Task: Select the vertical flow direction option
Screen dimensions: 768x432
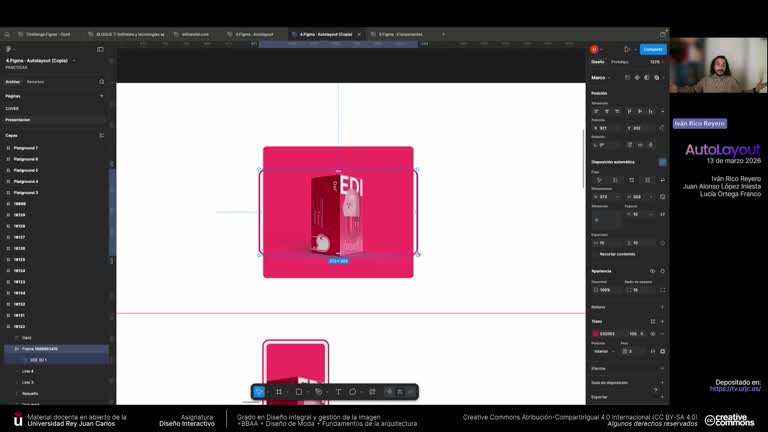Action: [615, 180]
